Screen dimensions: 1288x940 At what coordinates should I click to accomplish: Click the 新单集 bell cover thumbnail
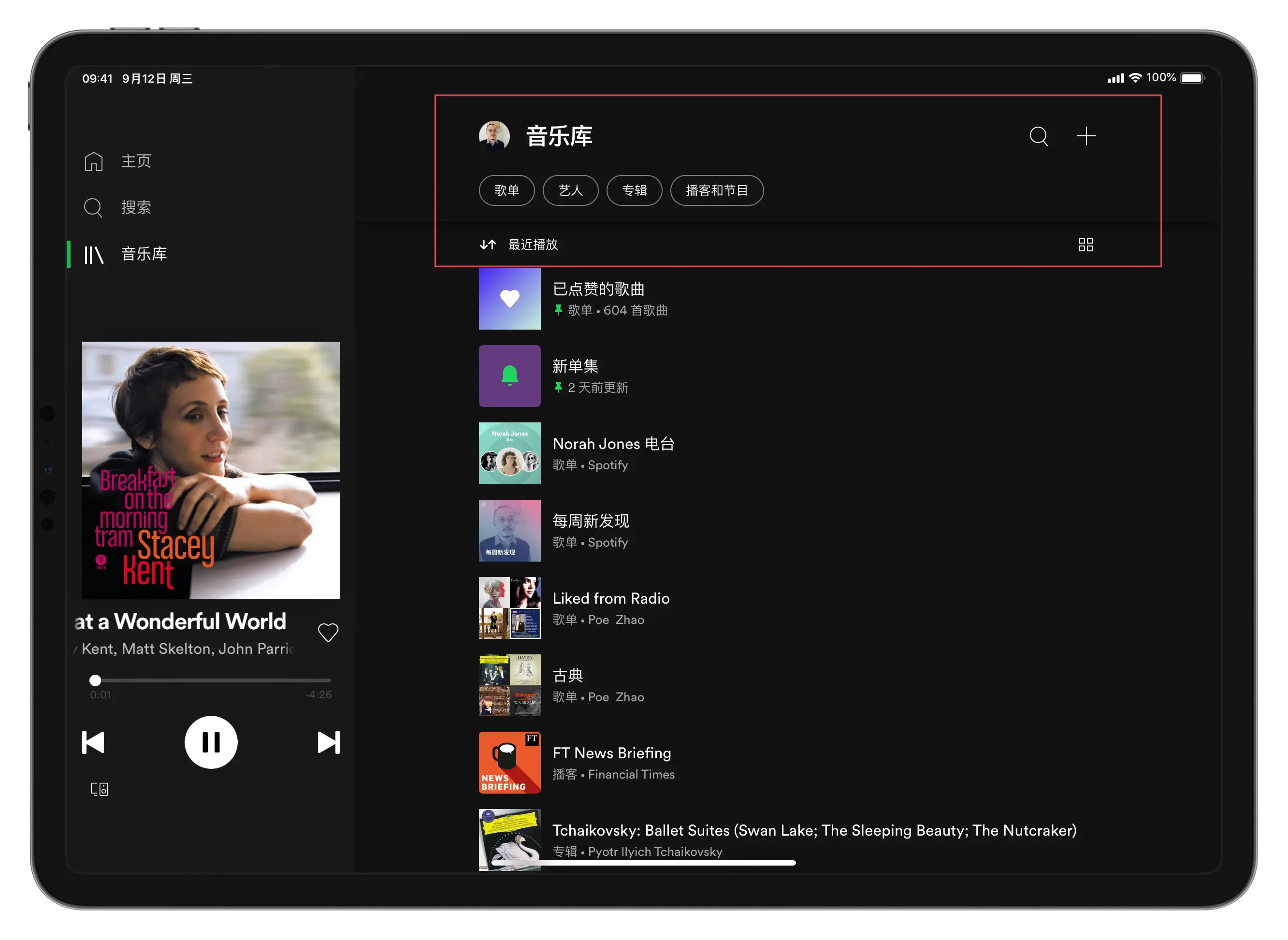coord(510,376)
